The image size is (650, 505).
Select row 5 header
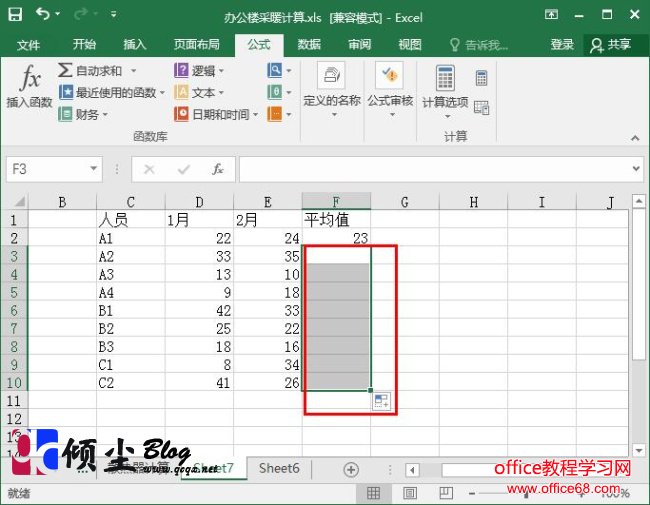point(14,292)
